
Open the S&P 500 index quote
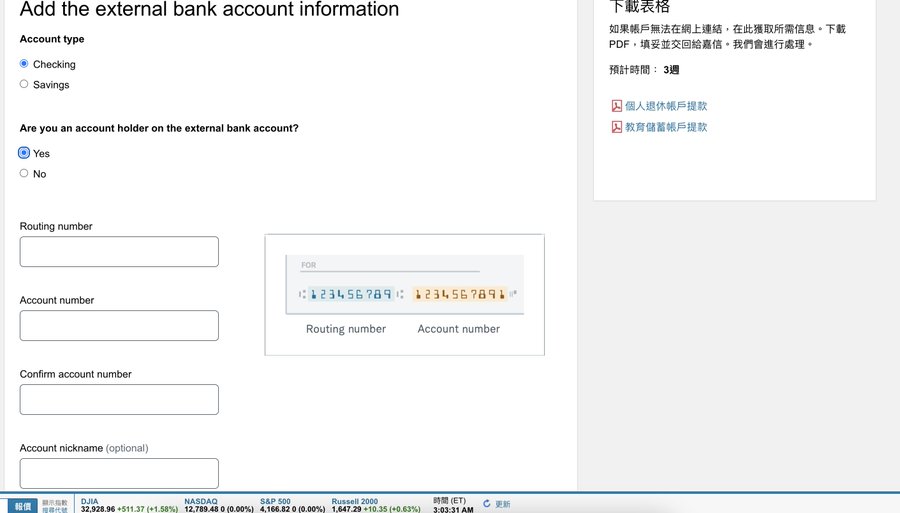pyautogui.click(x=275, y=501)
